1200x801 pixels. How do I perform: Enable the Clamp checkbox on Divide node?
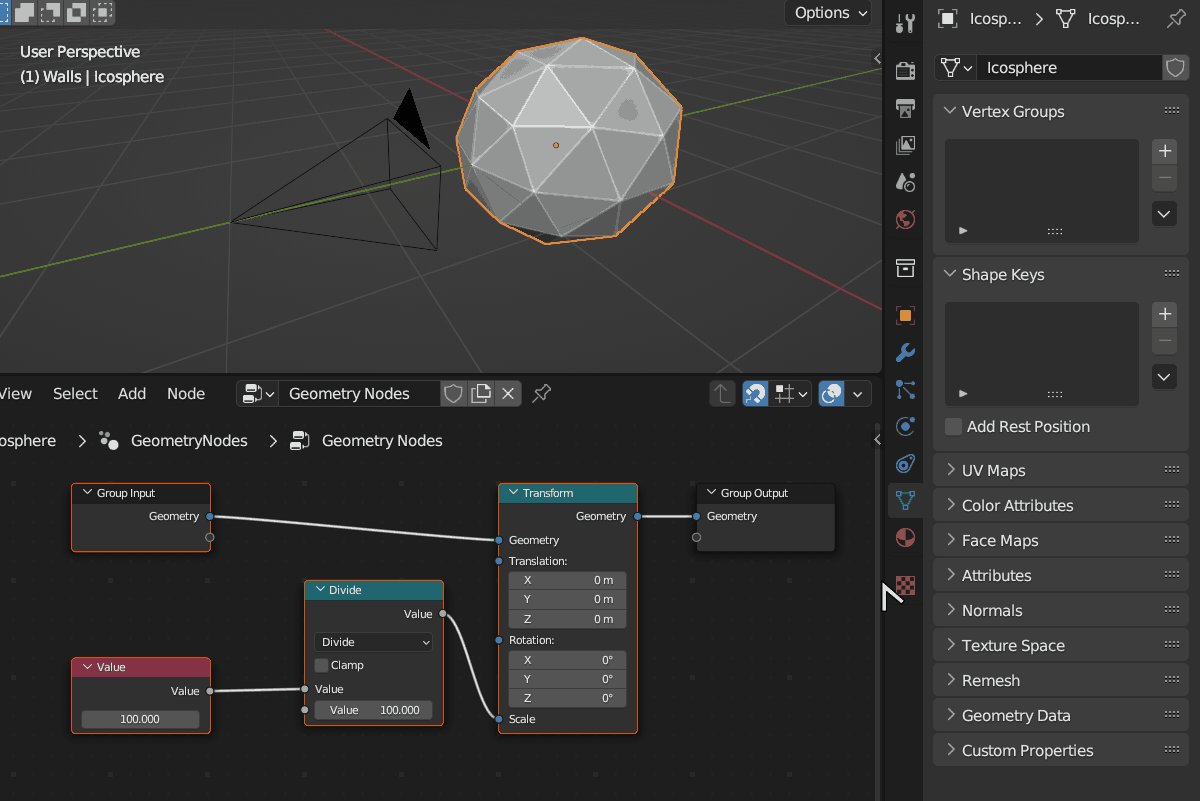[x=323, y=665]
